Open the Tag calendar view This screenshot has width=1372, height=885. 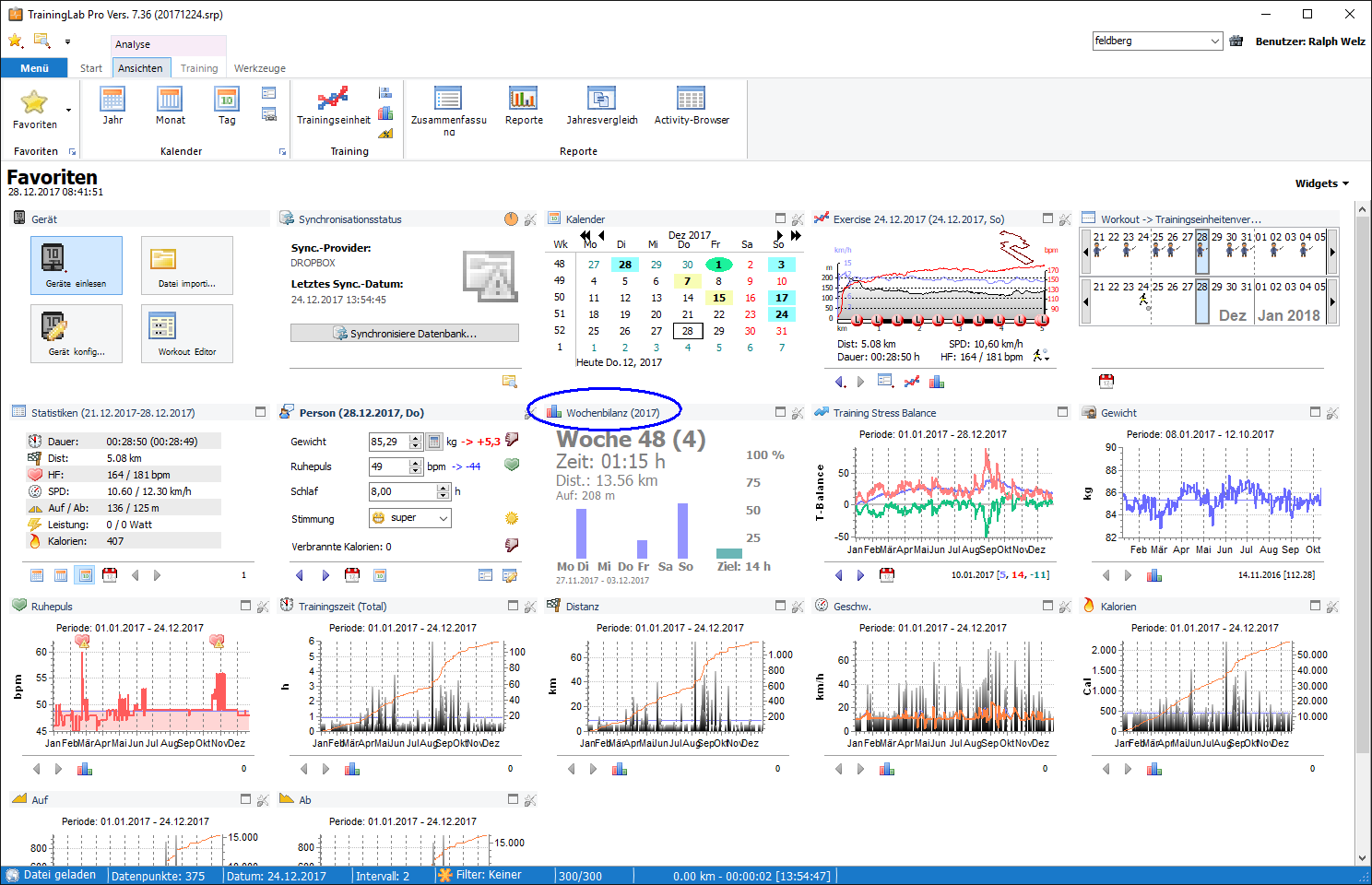[x=227, y=106]
